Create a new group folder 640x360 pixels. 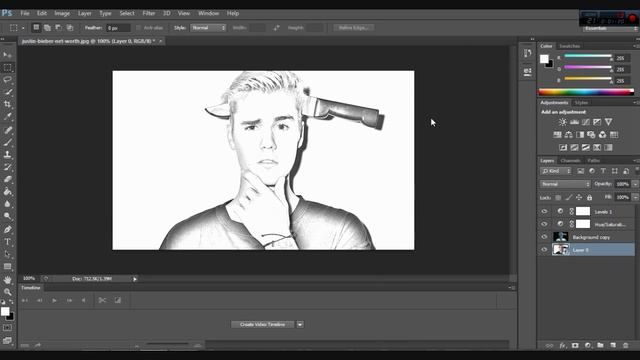click(600, 345)
